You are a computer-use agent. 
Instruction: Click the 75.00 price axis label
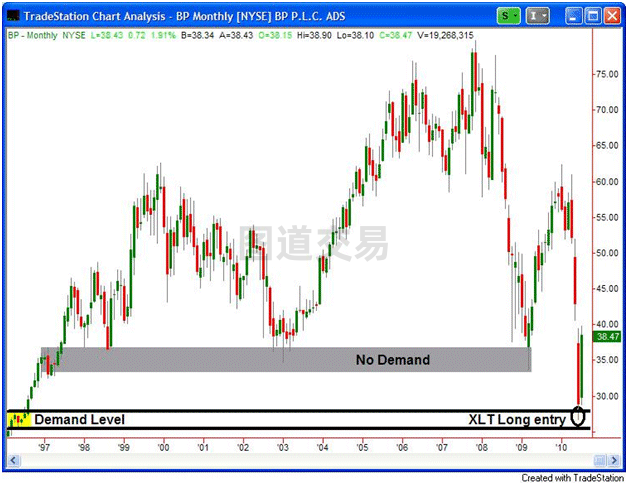click(607, 74)
